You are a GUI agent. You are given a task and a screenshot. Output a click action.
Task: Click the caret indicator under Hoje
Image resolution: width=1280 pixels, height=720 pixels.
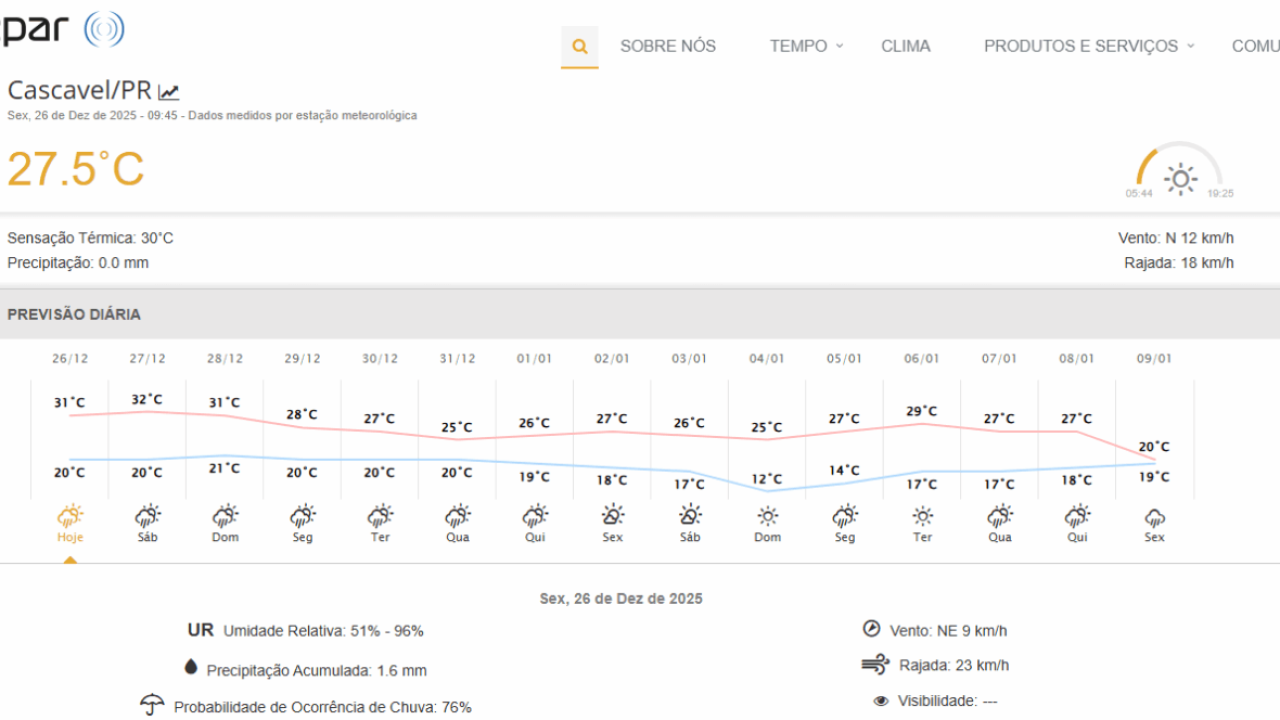coord(69,558)
